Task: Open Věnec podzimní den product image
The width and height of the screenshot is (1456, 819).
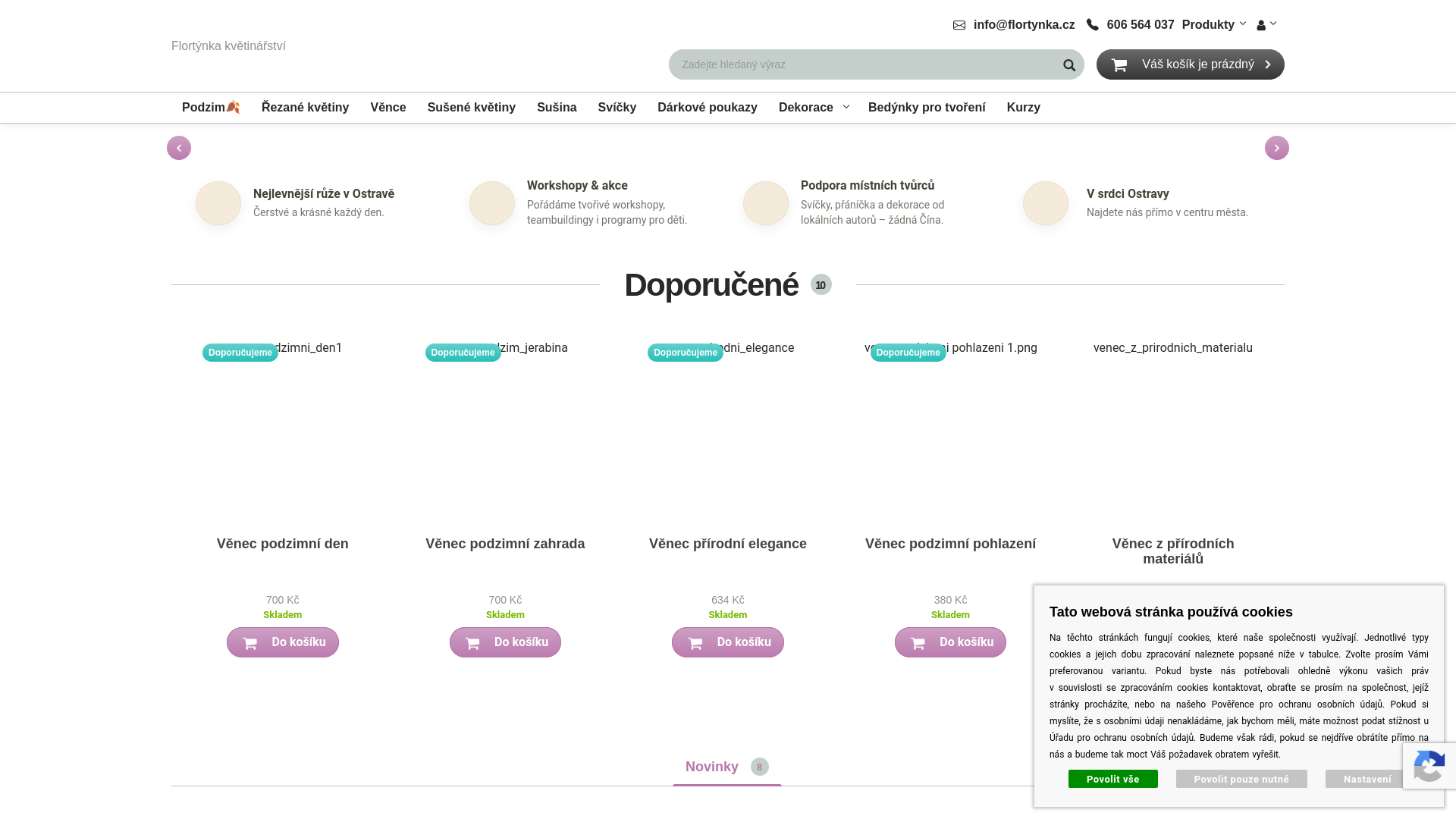Action: pos(283,432)
